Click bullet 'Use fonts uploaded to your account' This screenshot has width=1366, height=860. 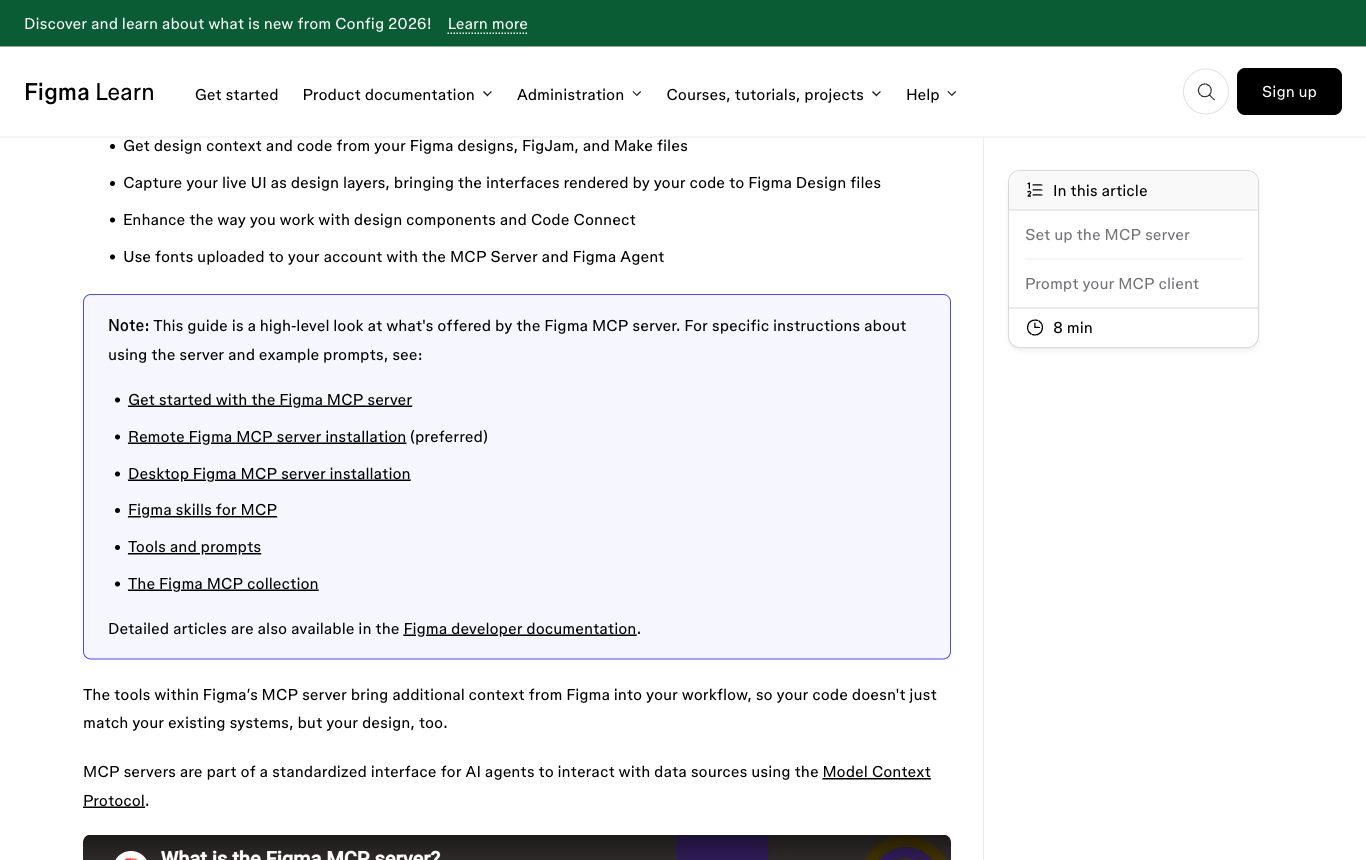(x=393, y=257)
